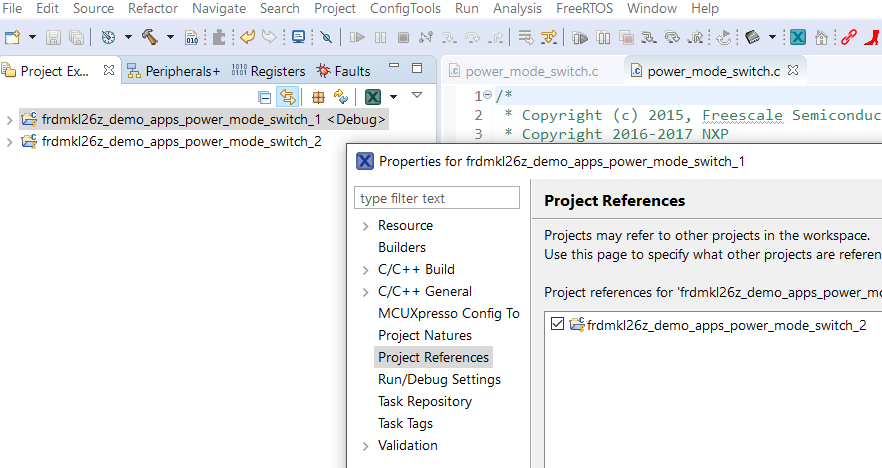Open the flash chip dropdown arrow
This screenshot has height=468, width=882.
(x=772, y=38)
